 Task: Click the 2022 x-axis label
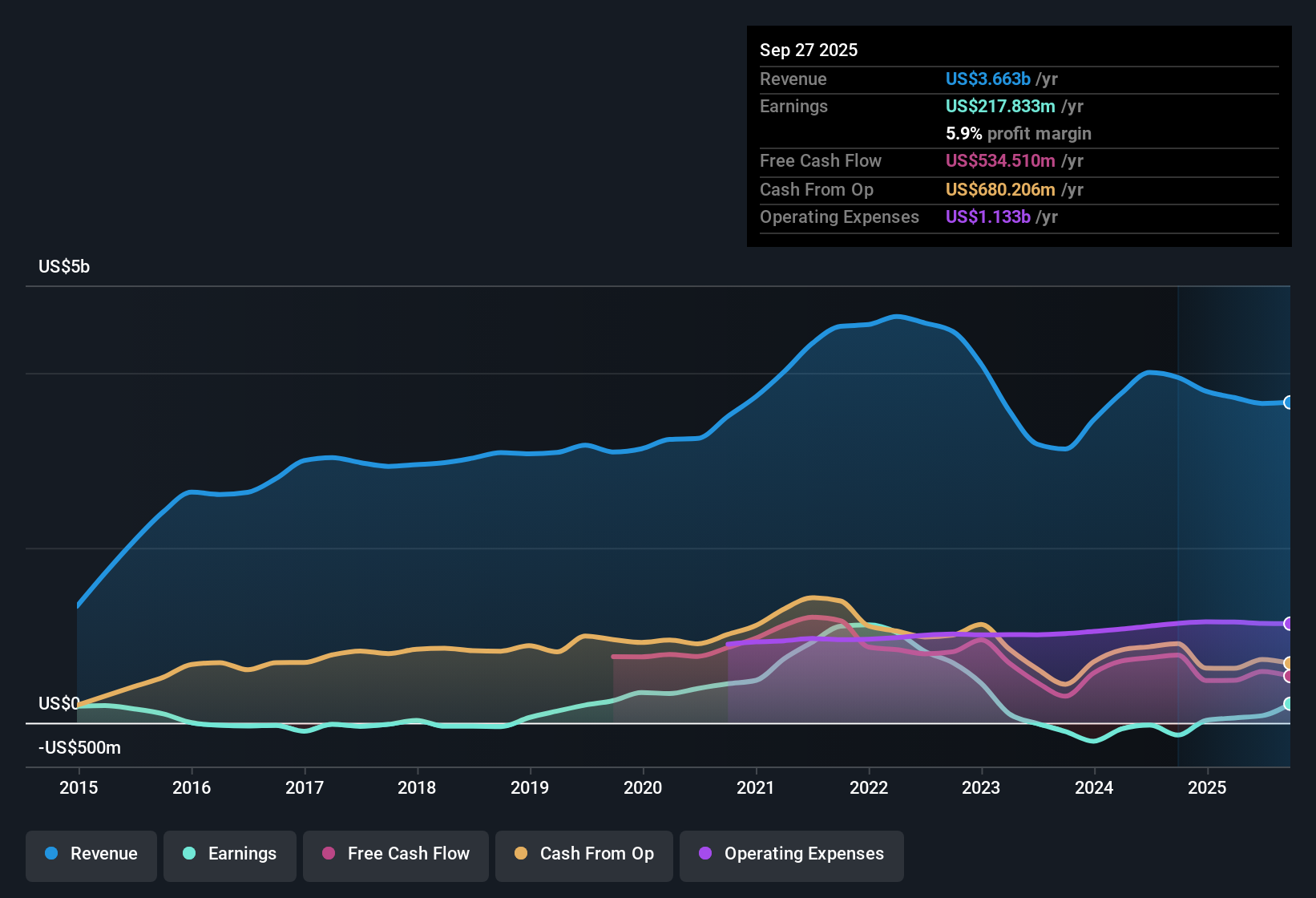point(869,787)
